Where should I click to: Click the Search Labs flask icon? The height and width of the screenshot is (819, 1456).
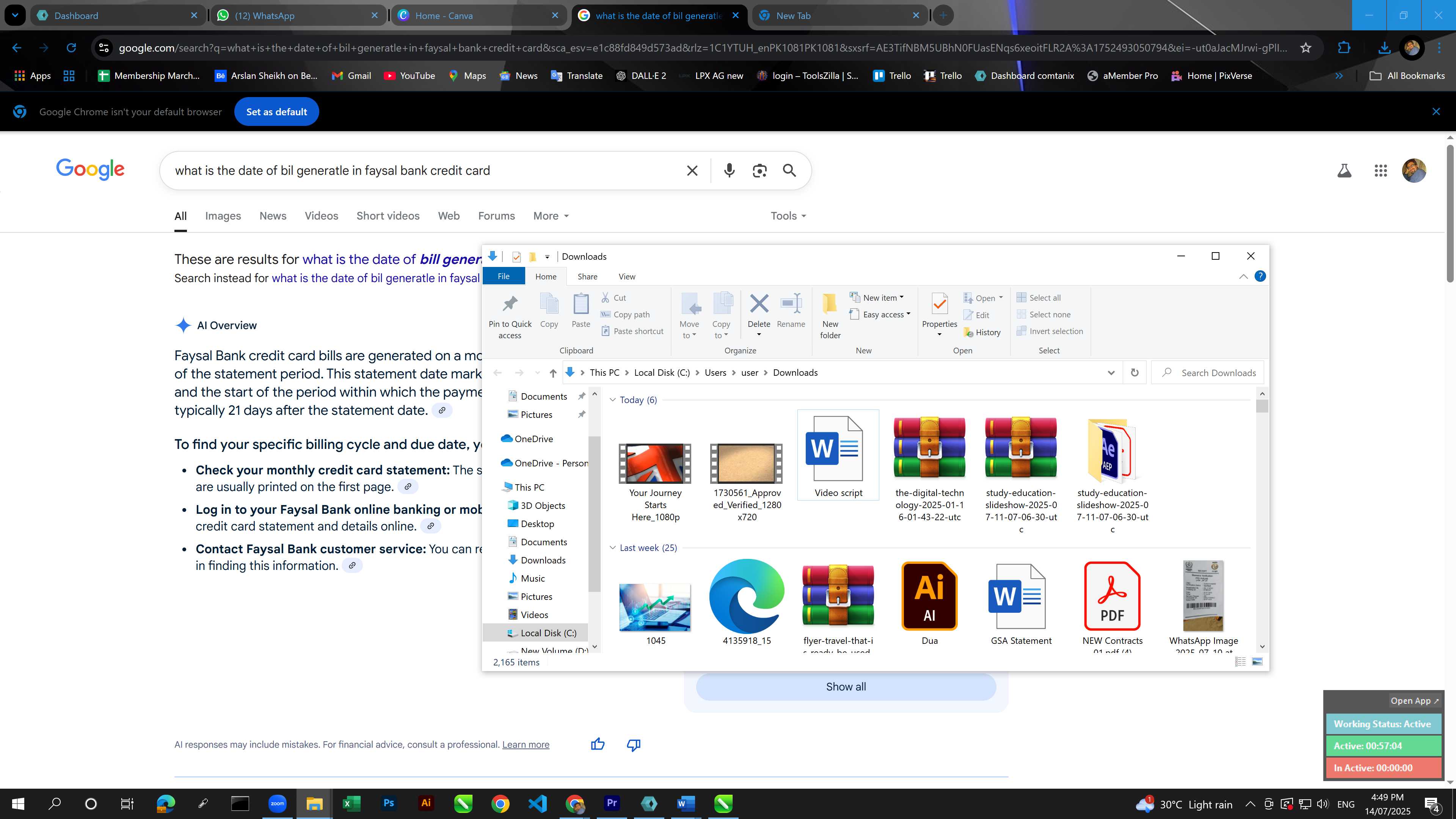(x=1345, y=171)
